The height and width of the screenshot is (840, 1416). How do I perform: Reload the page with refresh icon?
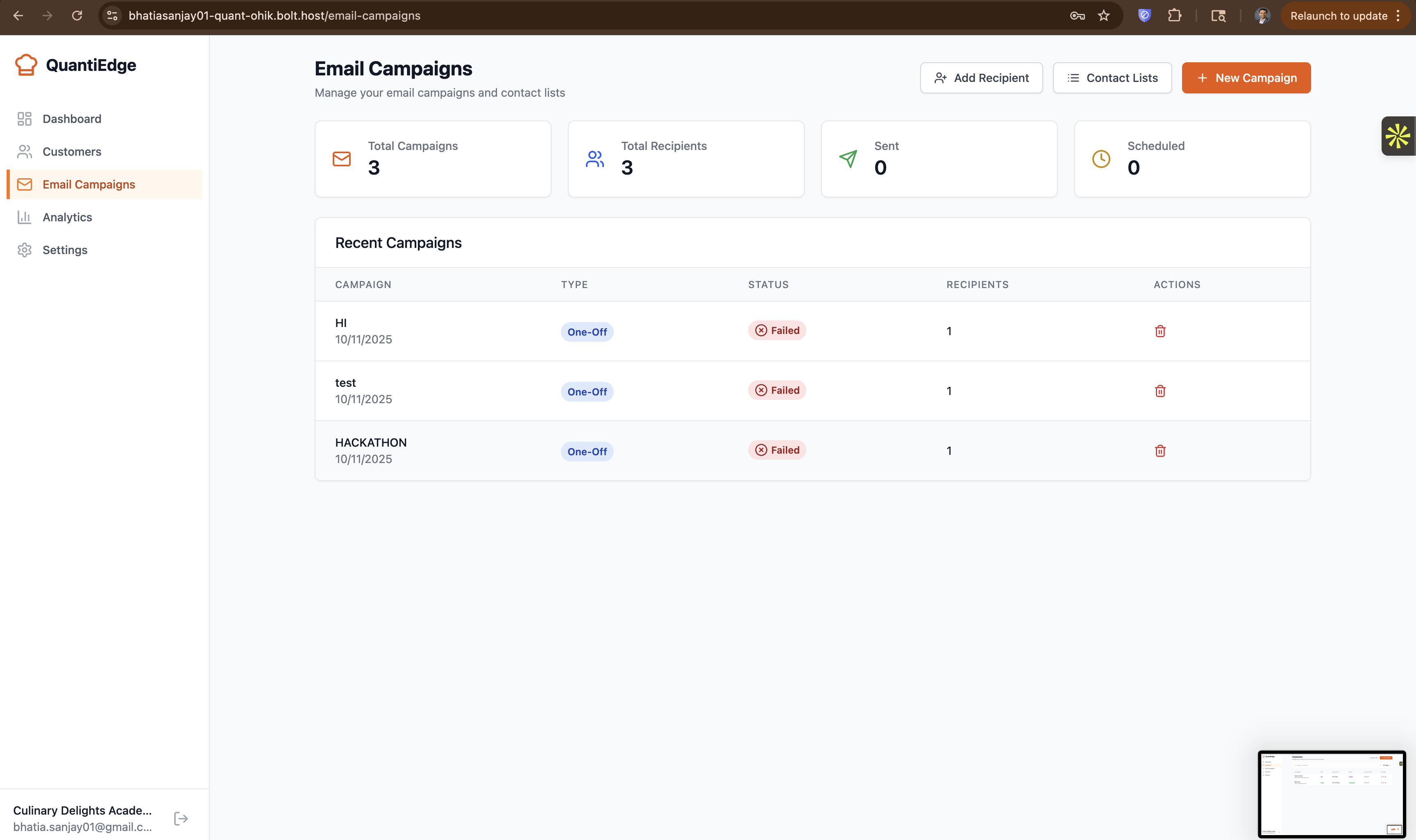pos(77,16)
